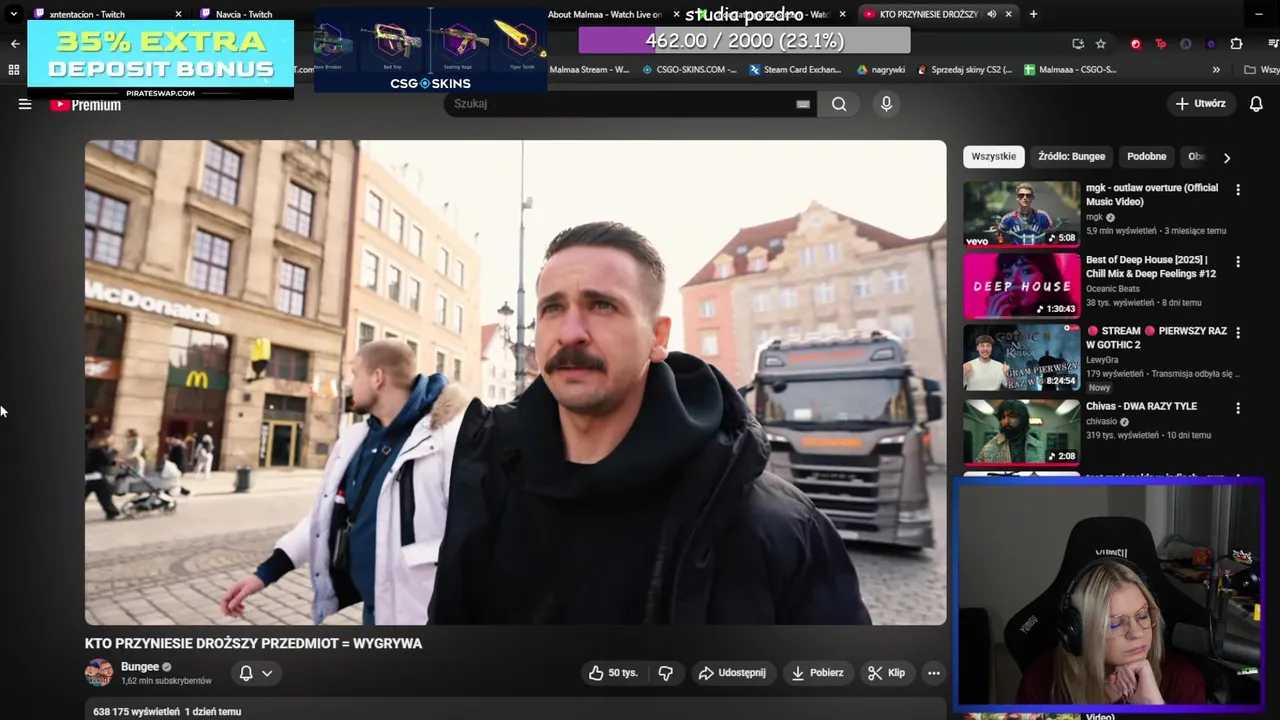Open the Utwórz create menu
Screen dimensions: 1280x720
click(x=1201, y=104)
